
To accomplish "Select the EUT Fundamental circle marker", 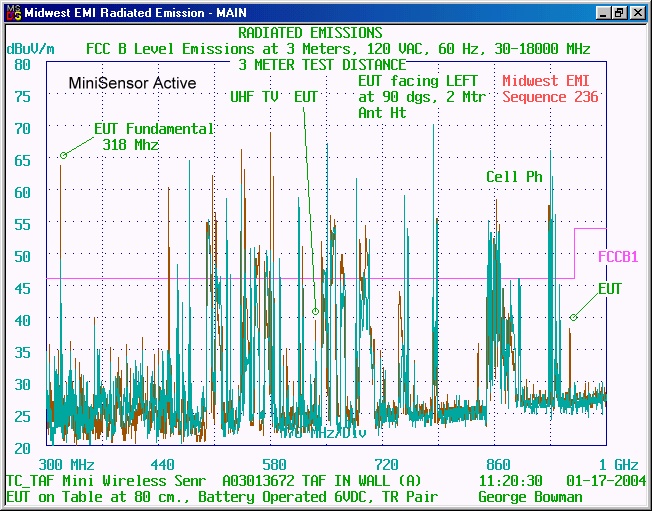I will click(x=63, y=155).
